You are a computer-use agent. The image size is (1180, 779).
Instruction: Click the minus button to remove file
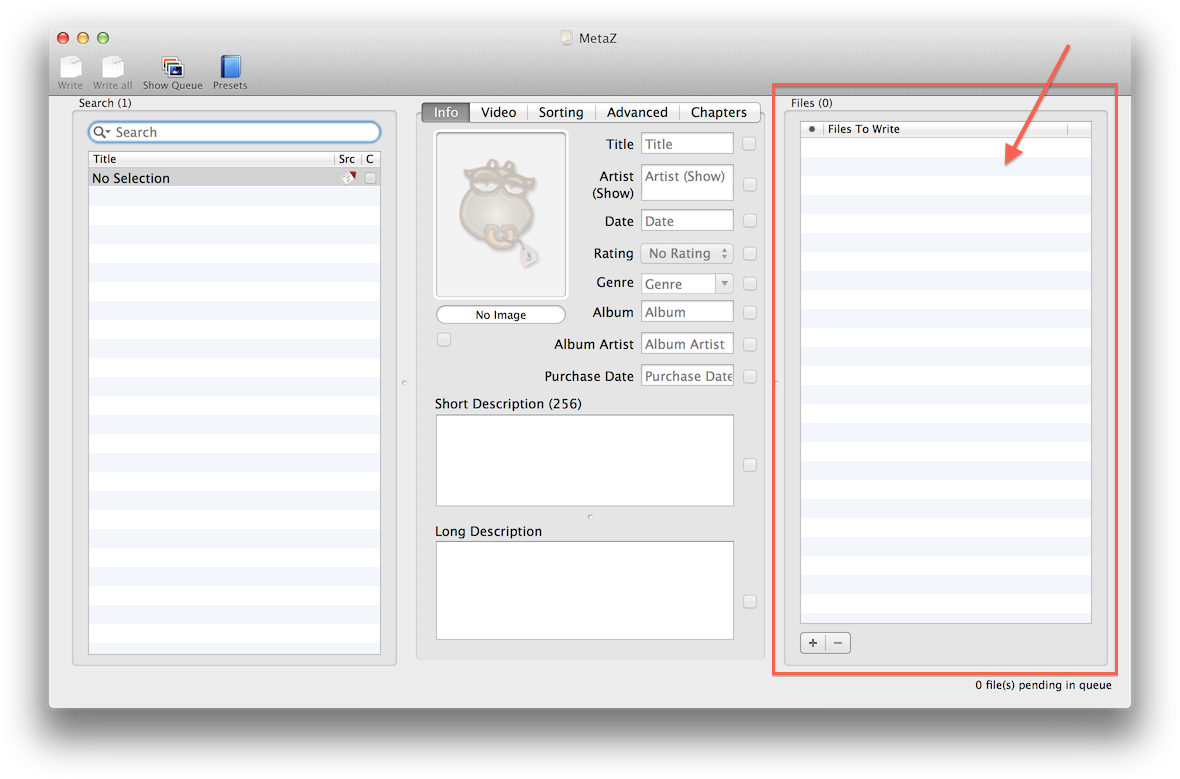coord(838,643)
